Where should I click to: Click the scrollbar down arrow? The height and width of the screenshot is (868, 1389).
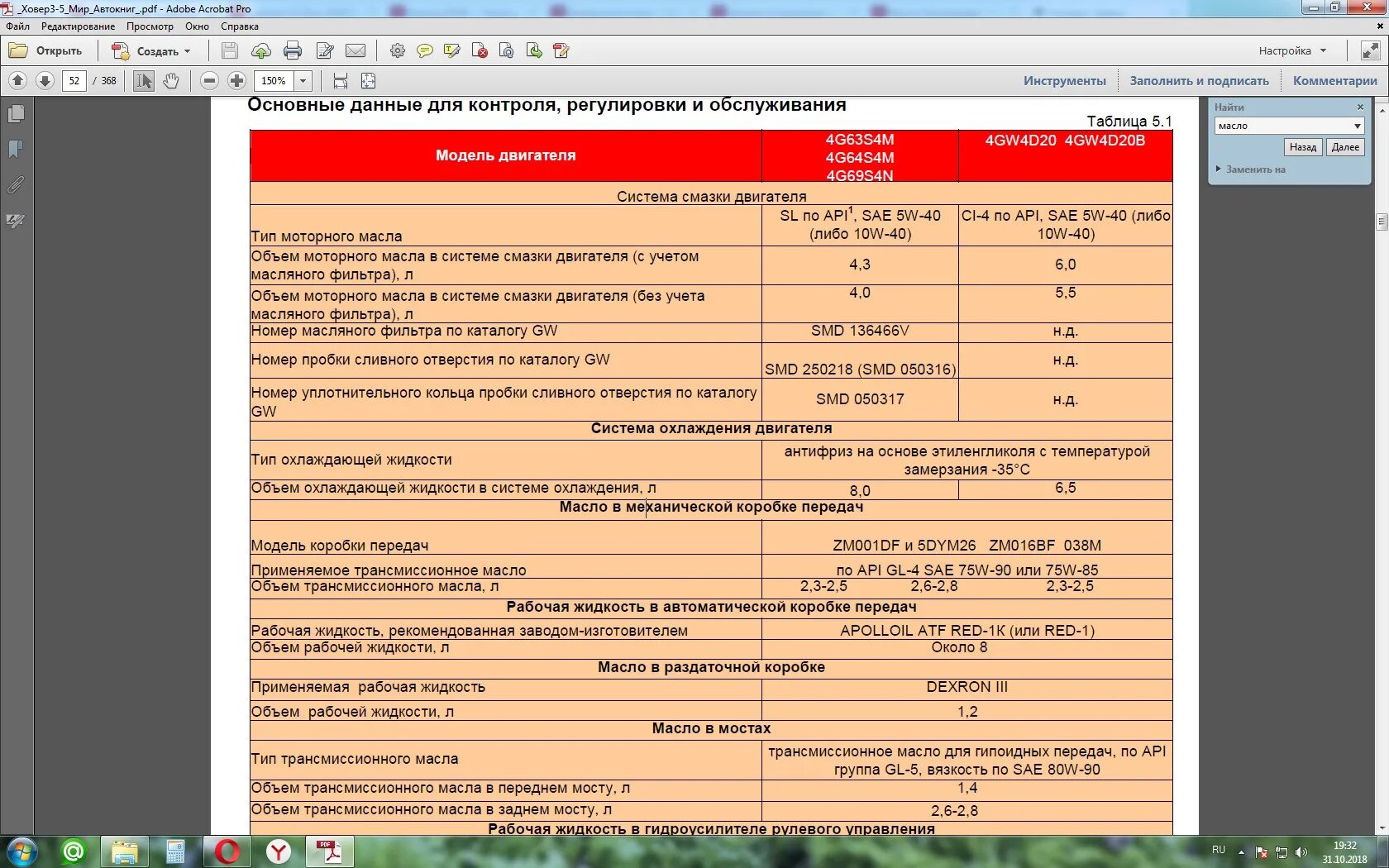[1382, 827]
